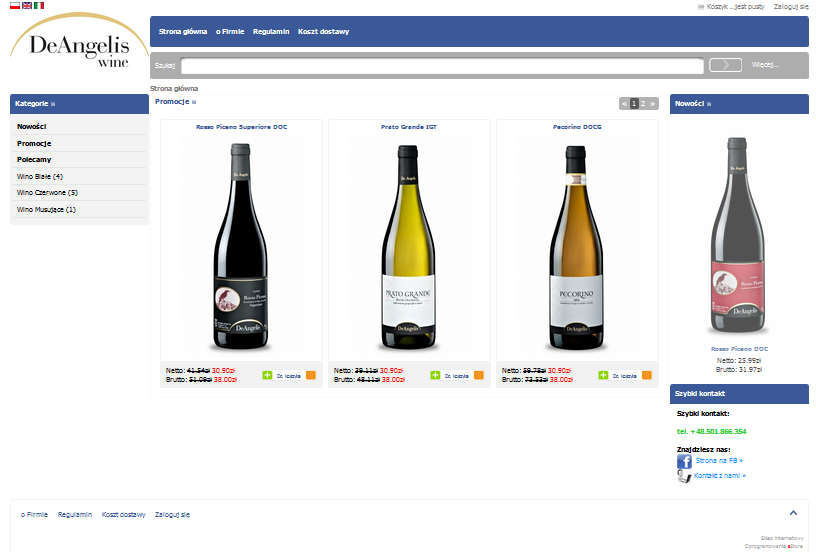Click the Rosso Piceno Superiore bottle image
Image resolution: width=816 pixels, height=552 pixels.
pos(241,246)
